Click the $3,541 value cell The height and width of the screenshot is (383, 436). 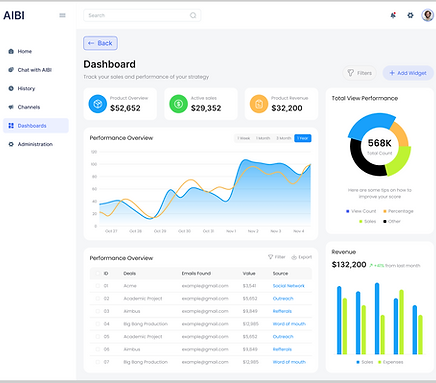point(249,286)
